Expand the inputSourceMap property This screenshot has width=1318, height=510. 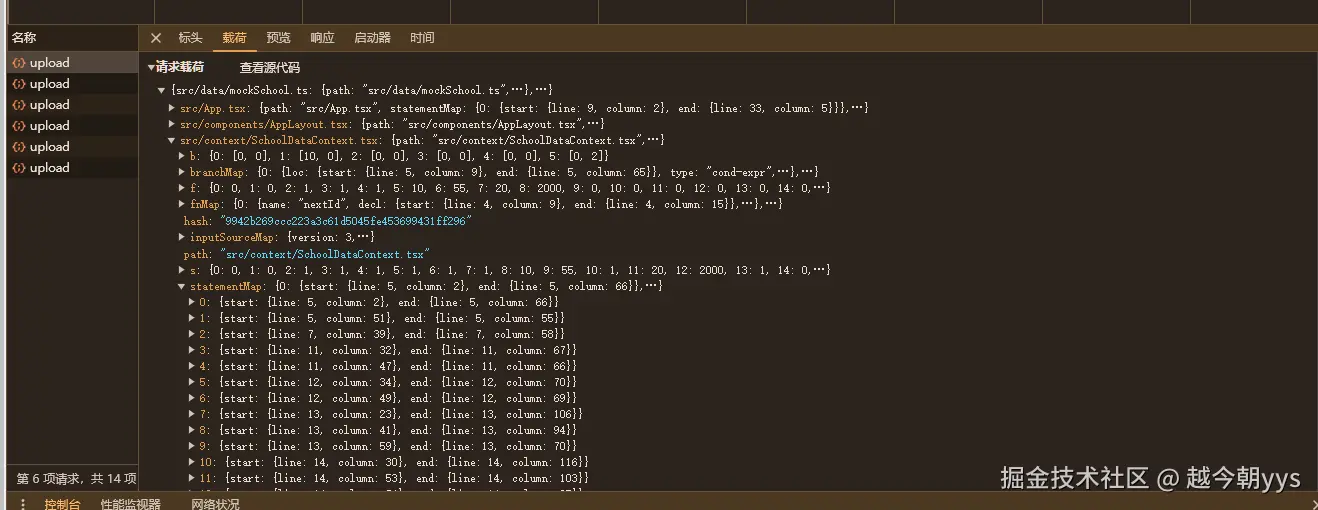coord(182,237)
